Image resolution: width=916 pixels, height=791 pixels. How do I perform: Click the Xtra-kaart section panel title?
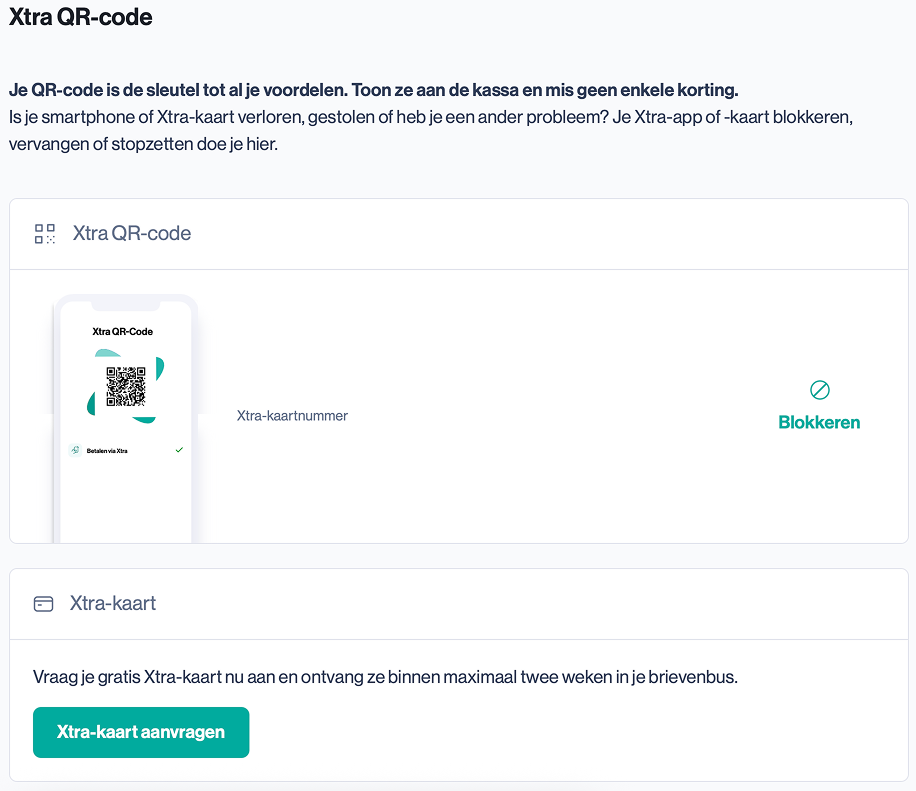[113, 604]
